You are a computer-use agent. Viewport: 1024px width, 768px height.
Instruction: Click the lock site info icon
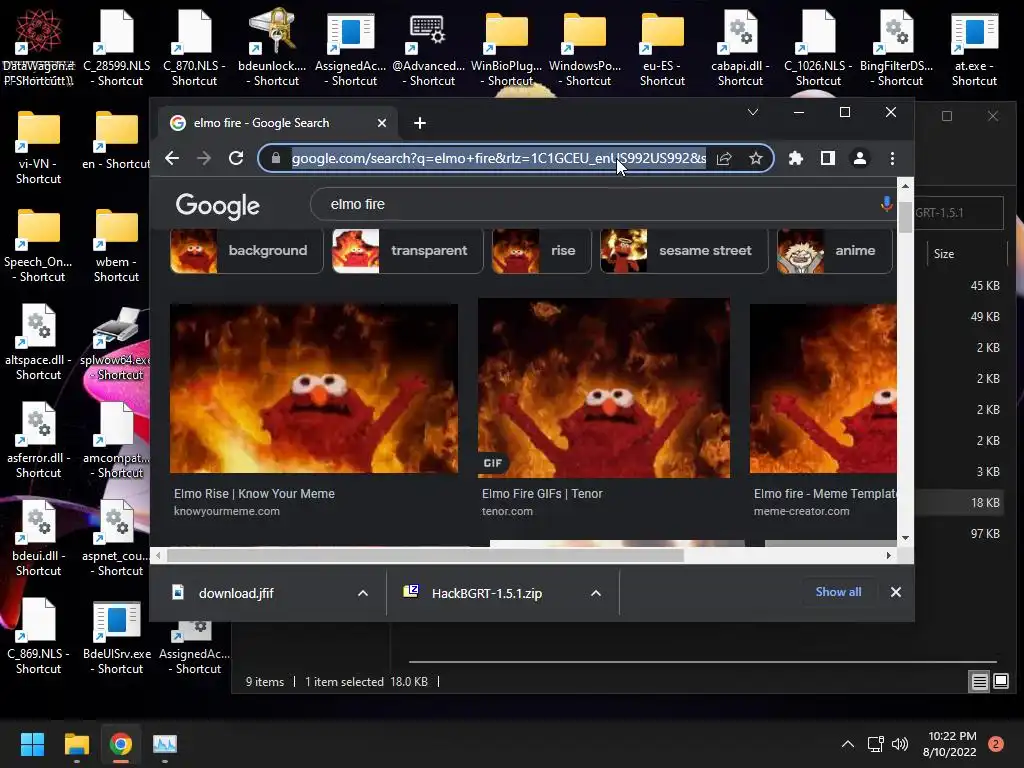[x=276, y=159]
